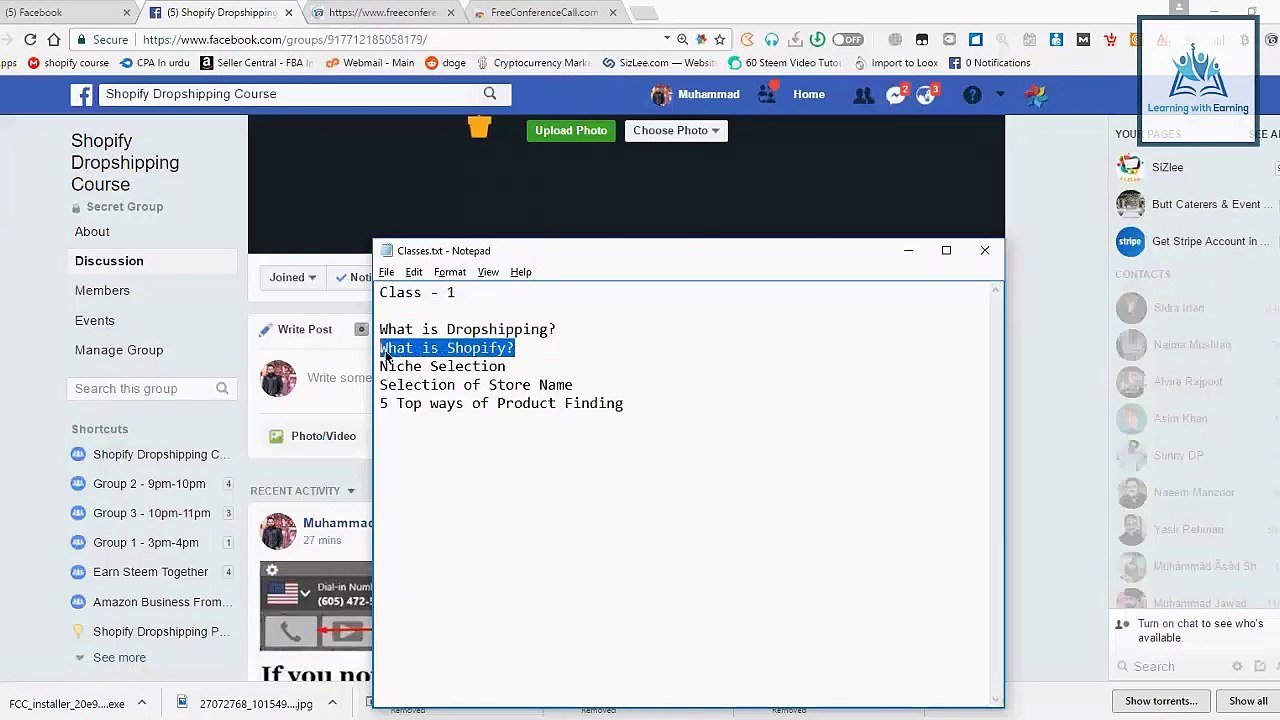Open the 27072768 jpg download options arrow
1280x720 pixels.
coord(332,703)
